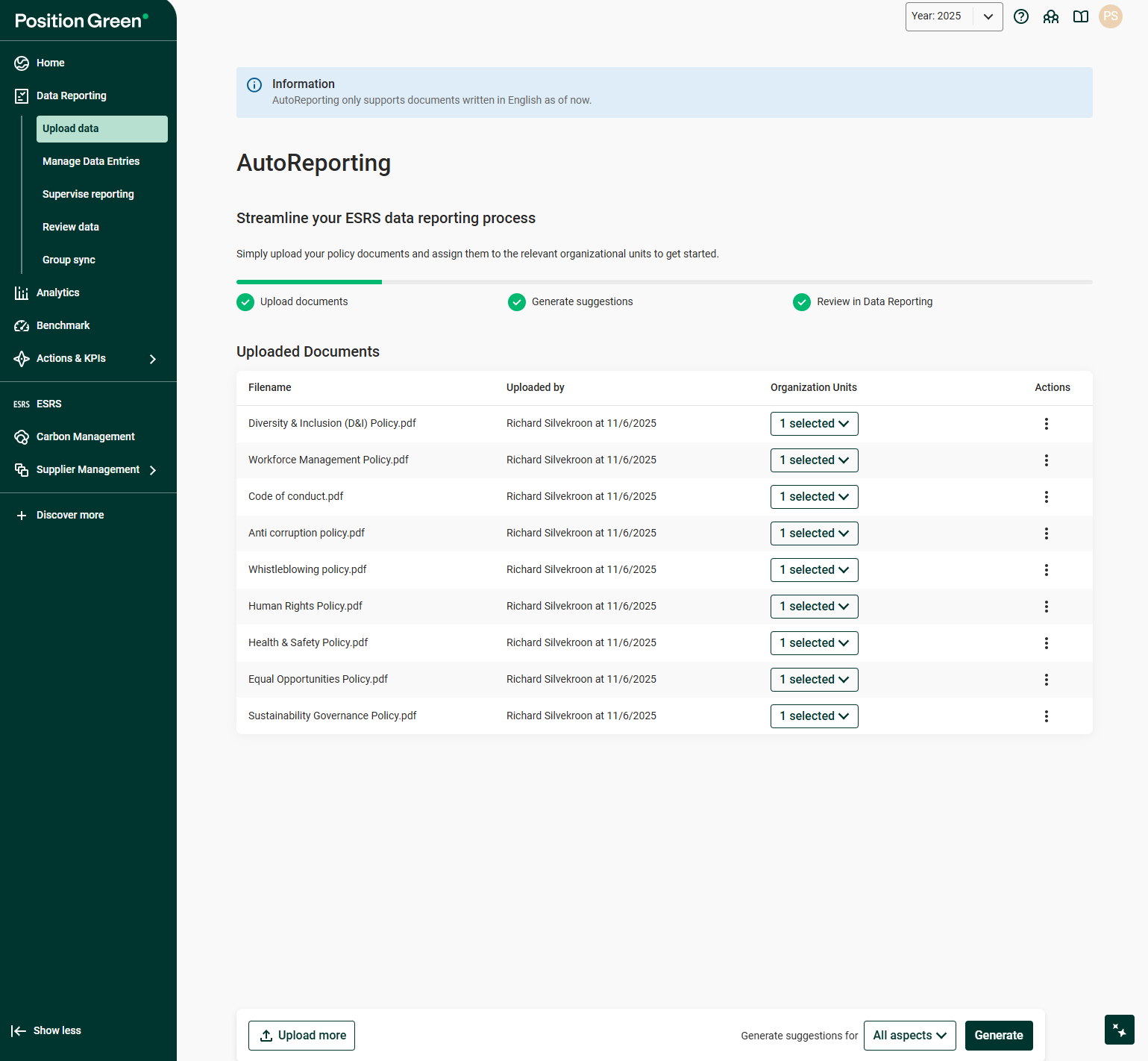Expand the All aspects dropdown

(x=909, y=1036)
